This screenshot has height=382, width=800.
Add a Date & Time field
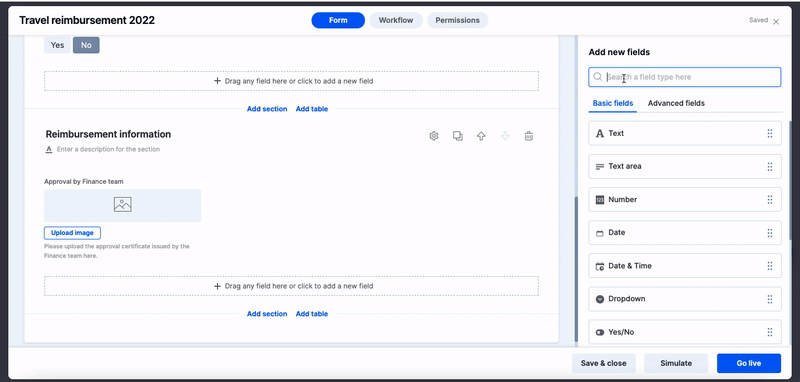point(685,266)
